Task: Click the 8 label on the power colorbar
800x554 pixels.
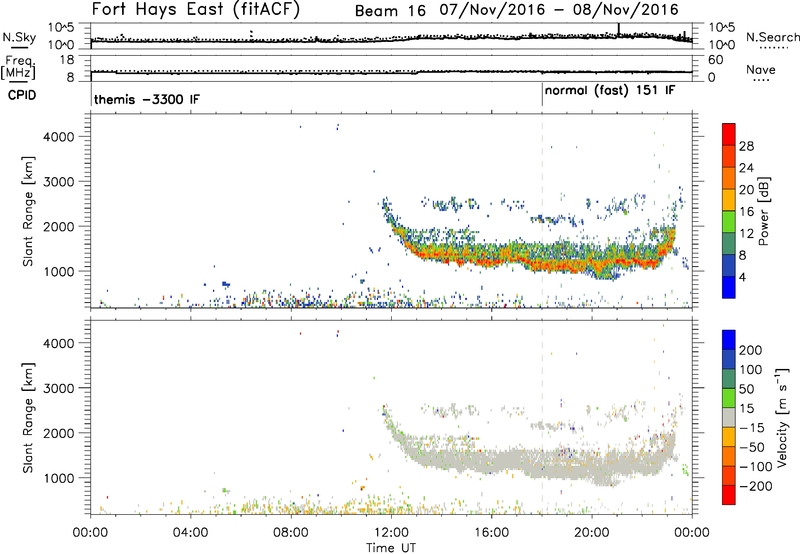Action: pyautogui.click(x=743, y=256)
